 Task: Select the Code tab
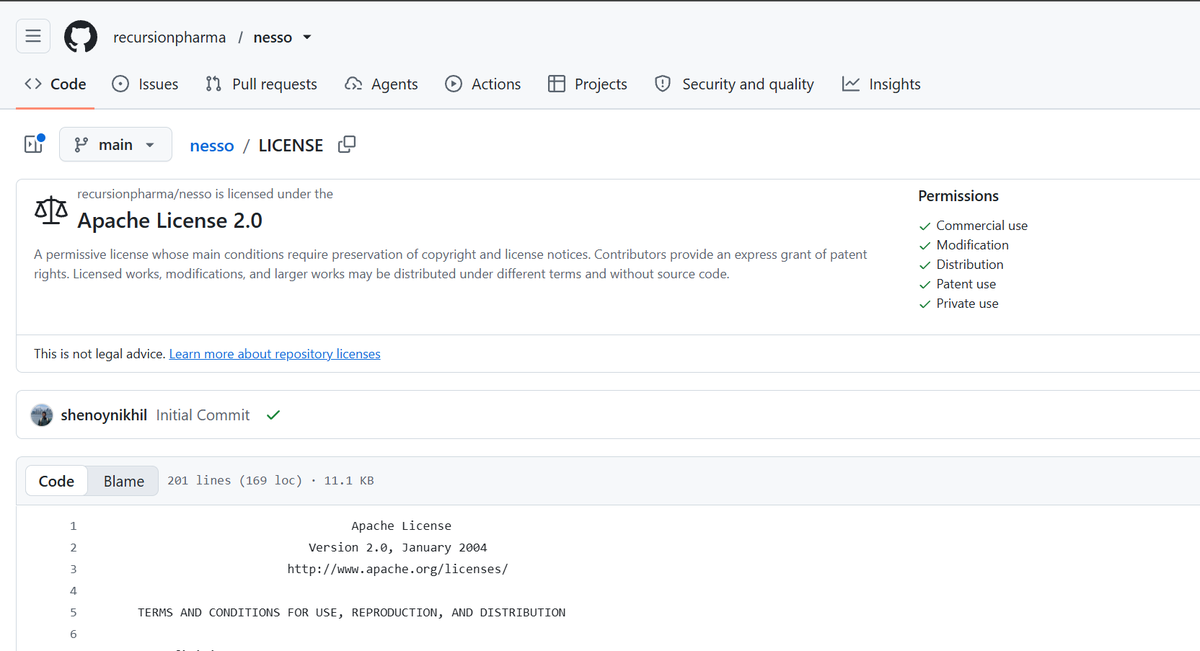click(x=56, y=84)
